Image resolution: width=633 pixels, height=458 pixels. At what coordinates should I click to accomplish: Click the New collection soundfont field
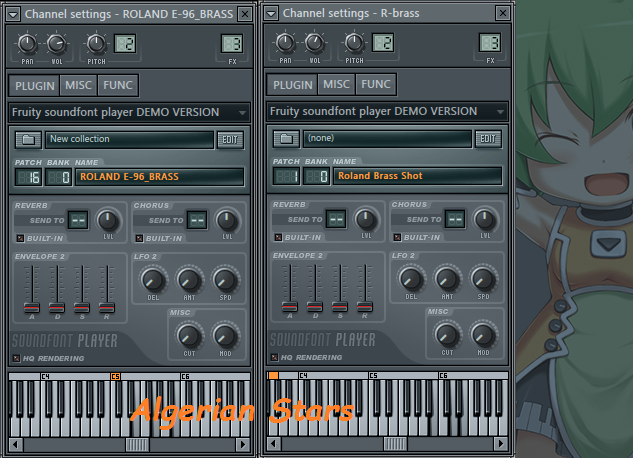(x=130, y=140)
